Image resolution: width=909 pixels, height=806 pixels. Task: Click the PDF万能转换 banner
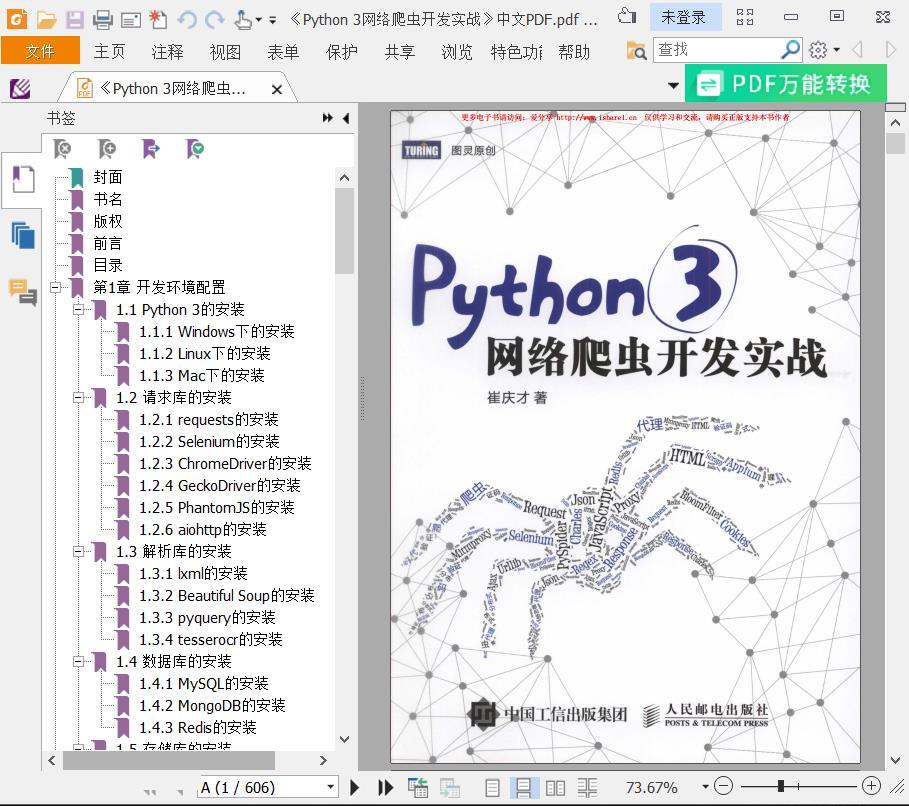786,84
